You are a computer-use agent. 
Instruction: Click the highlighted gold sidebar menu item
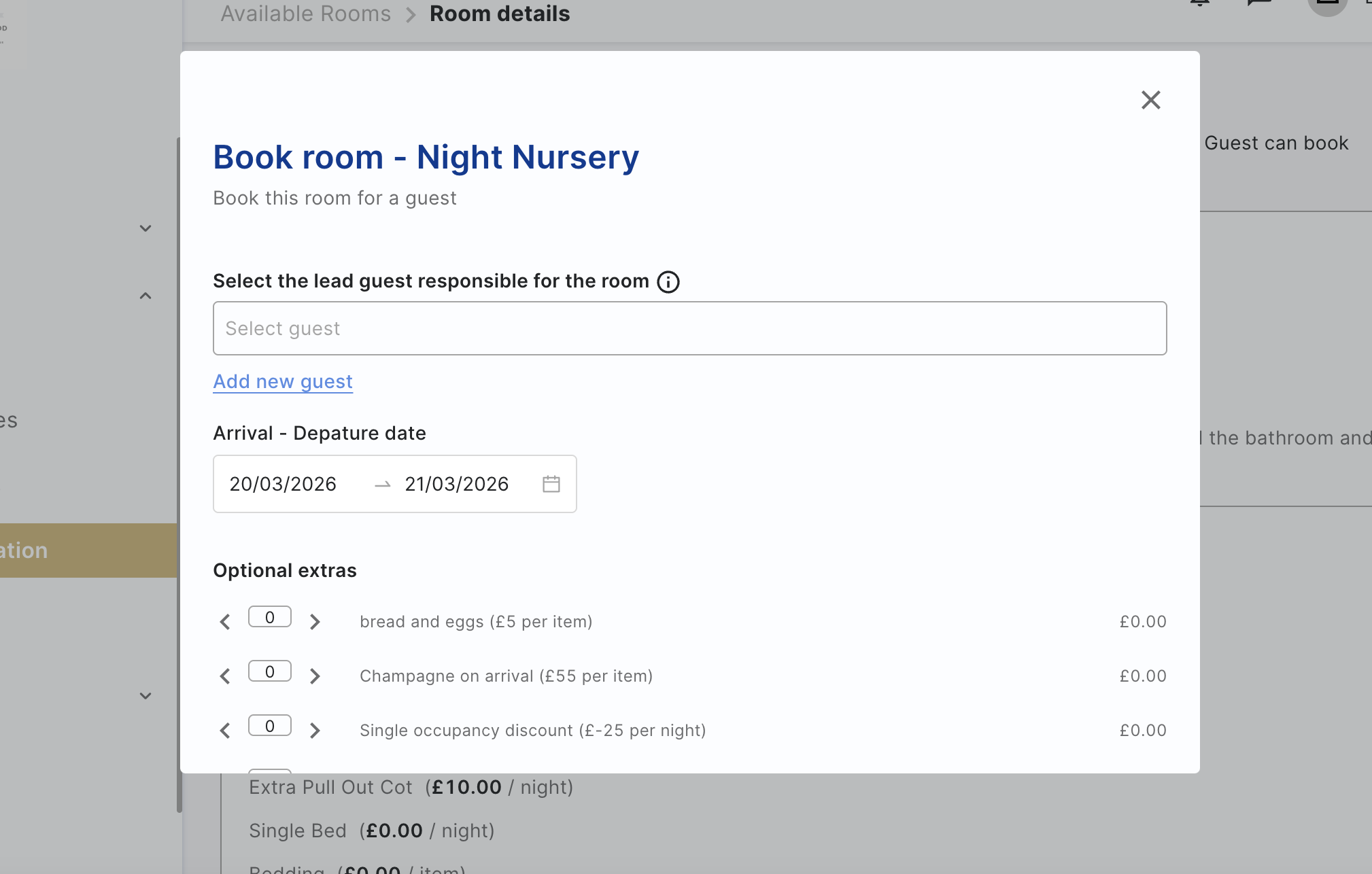click(x=88, y=550)
